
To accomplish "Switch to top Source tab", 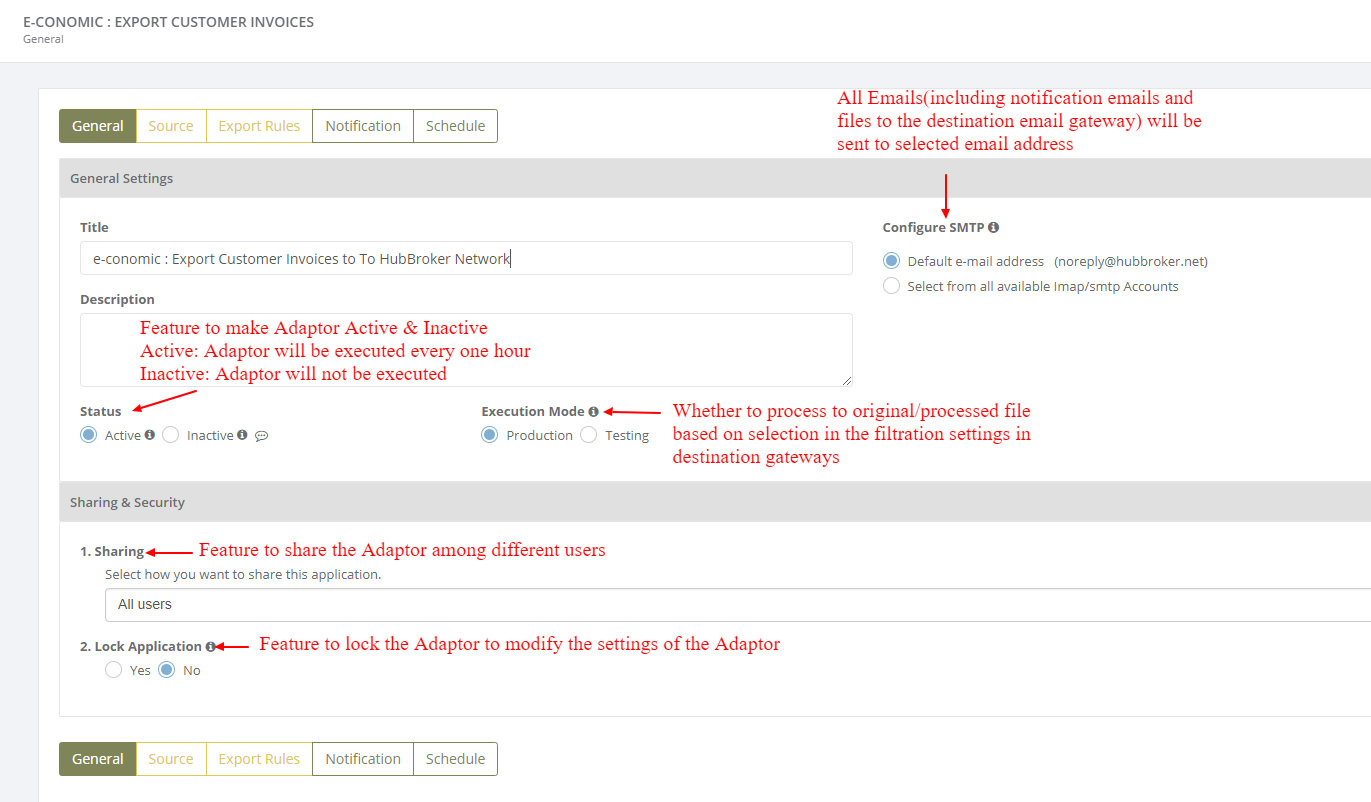I will tap(171, 126).
